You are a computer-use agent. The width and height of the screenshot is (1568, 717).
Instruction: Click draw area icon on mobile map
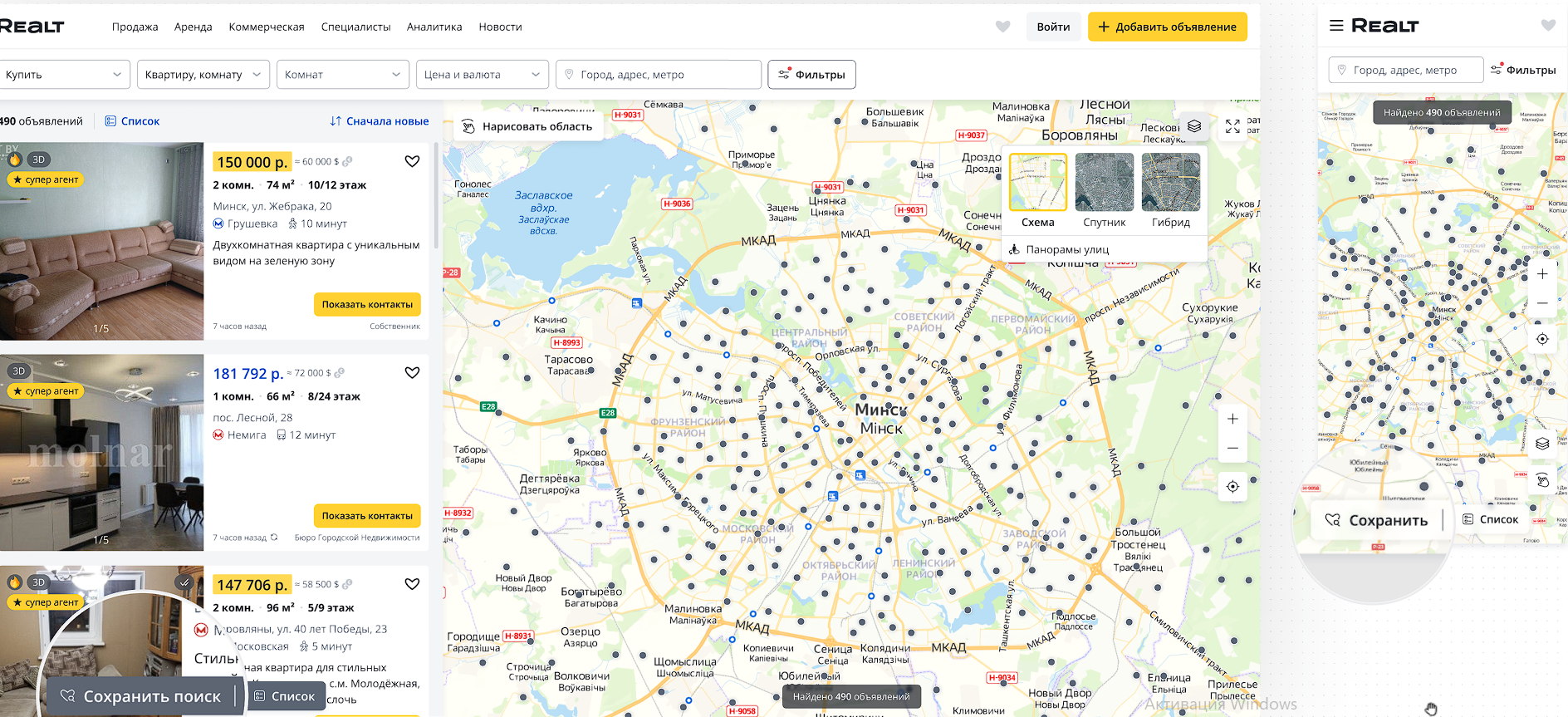tap(1542, 480)
